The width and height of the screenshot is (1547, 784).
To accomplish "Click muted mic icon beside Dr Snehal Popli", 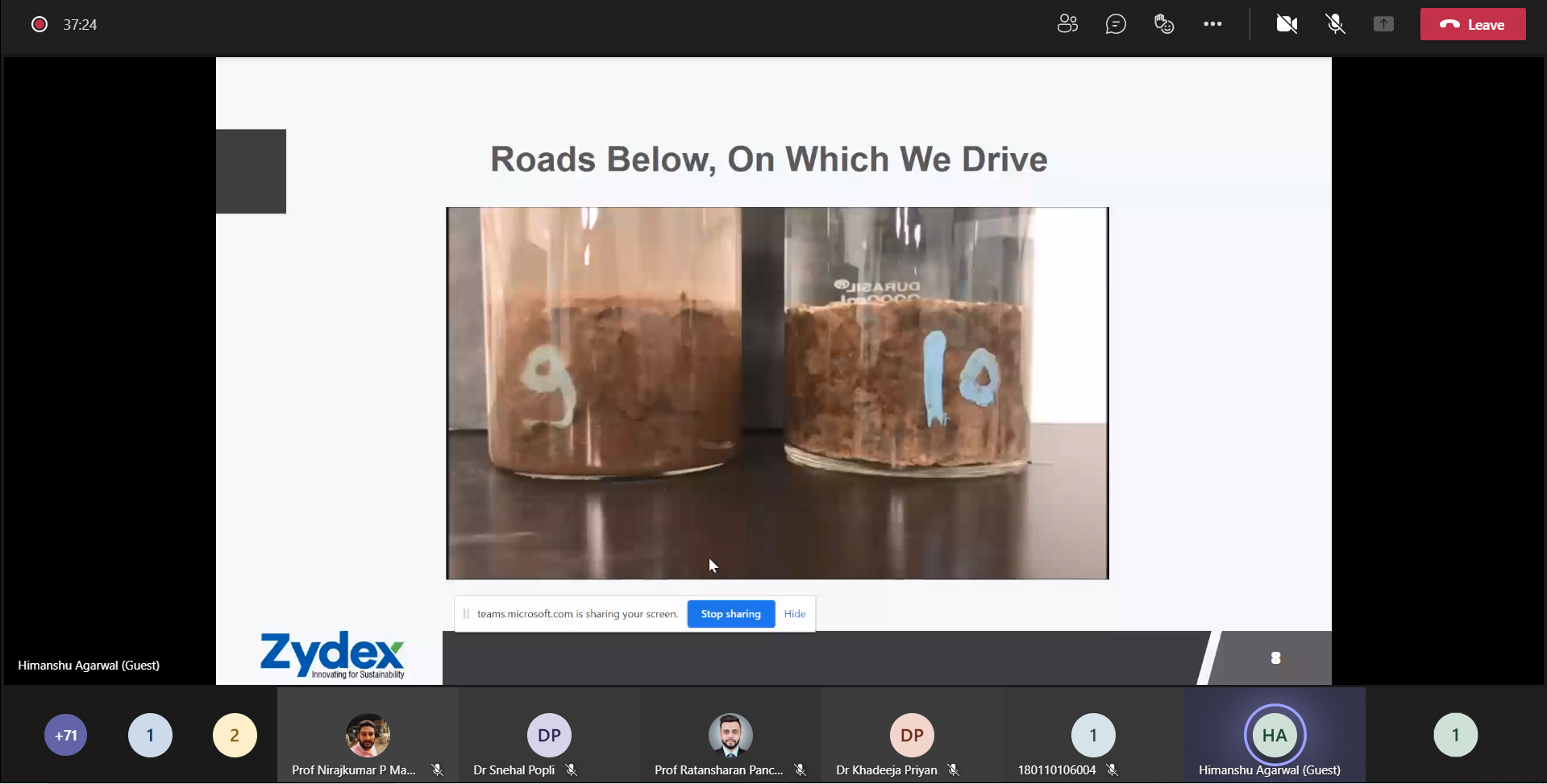I will 571,770.
